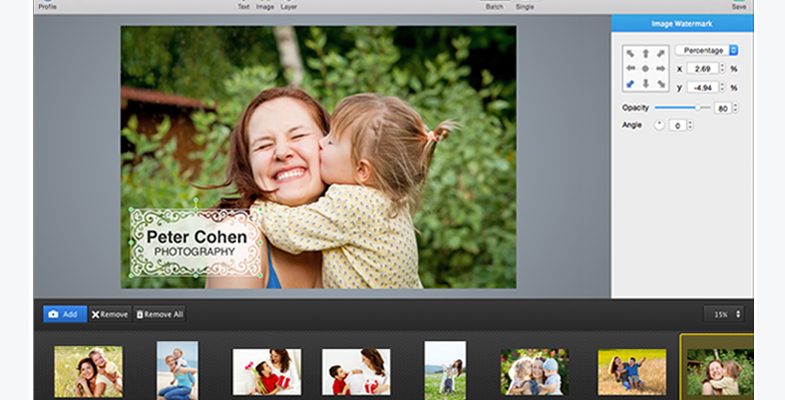
Task: Select thumbnail of family sitting in yellow field
Action: [x=632, y=372]
